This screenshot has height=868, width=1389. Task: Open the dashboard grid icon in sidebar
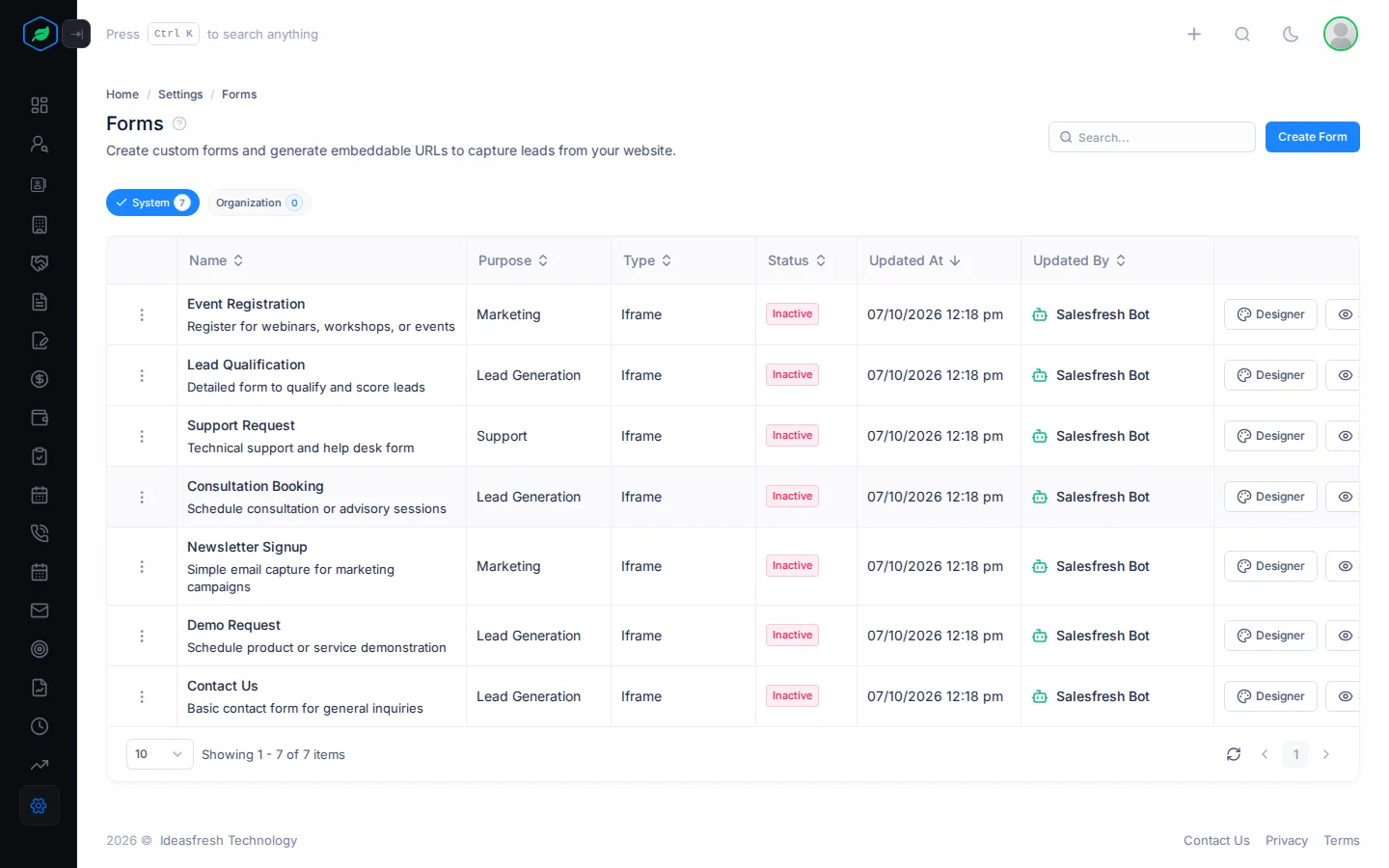tap(40, 105)
